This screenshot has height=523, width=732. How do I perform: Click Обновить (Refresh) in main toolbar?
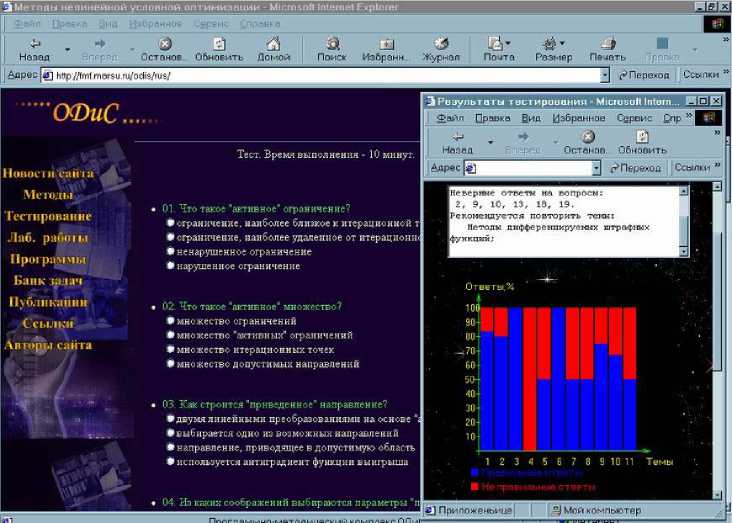[x=218, y=49]
